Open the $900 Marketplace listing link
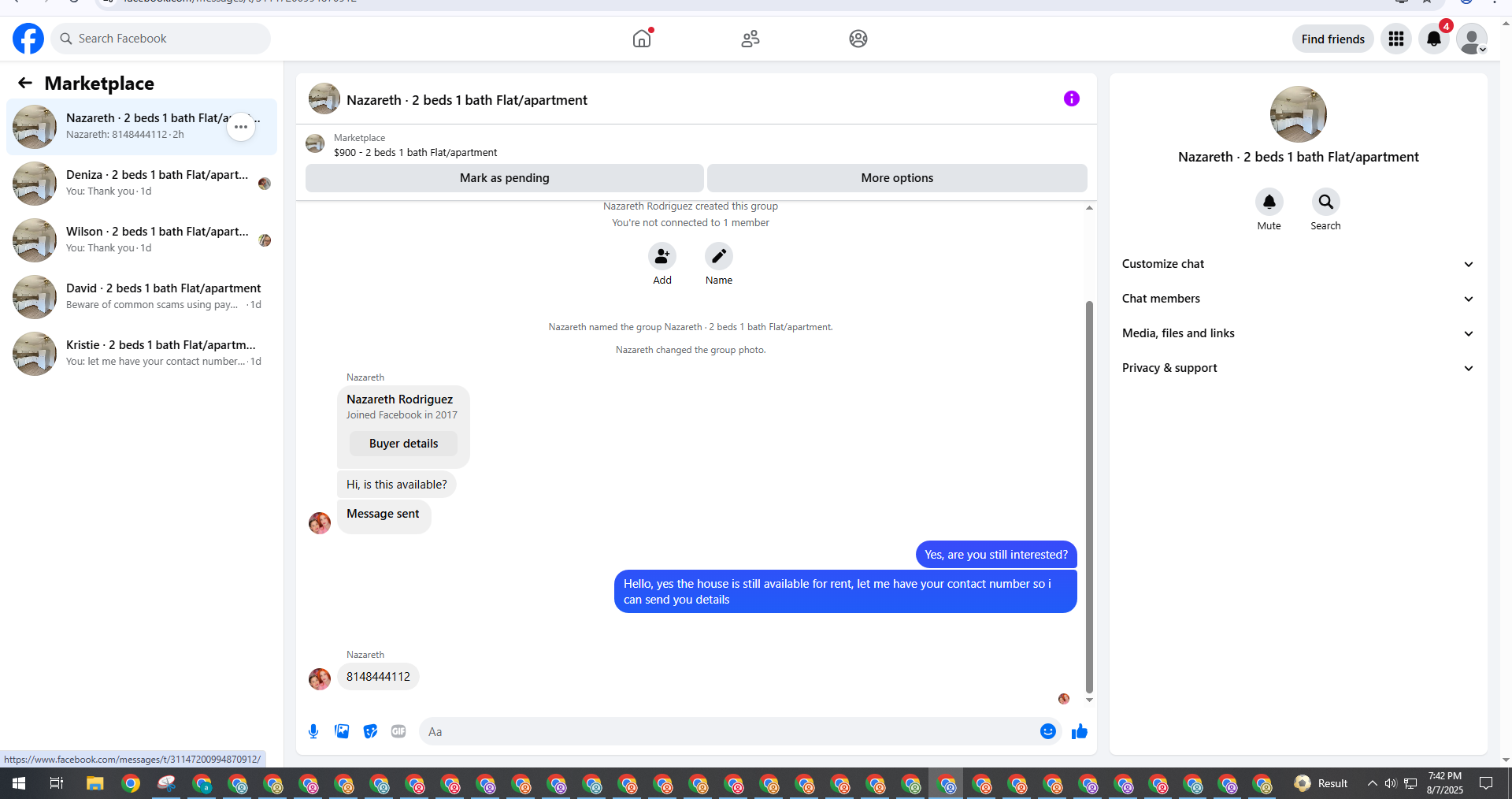The image size is (1512, 799). [415, 153]
